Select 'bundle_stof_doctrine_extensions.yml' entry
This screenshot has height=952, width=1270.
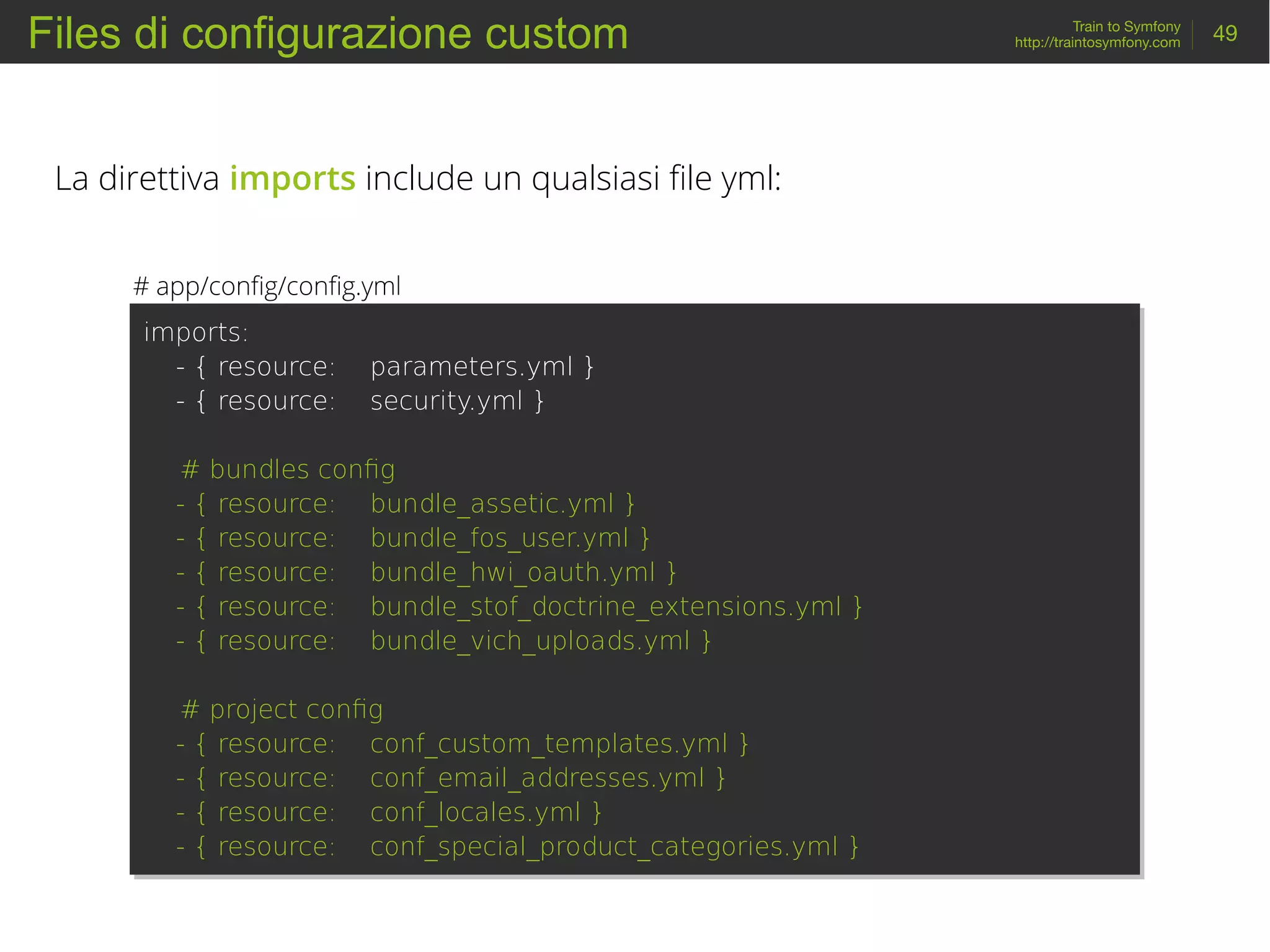pos(520,607)
